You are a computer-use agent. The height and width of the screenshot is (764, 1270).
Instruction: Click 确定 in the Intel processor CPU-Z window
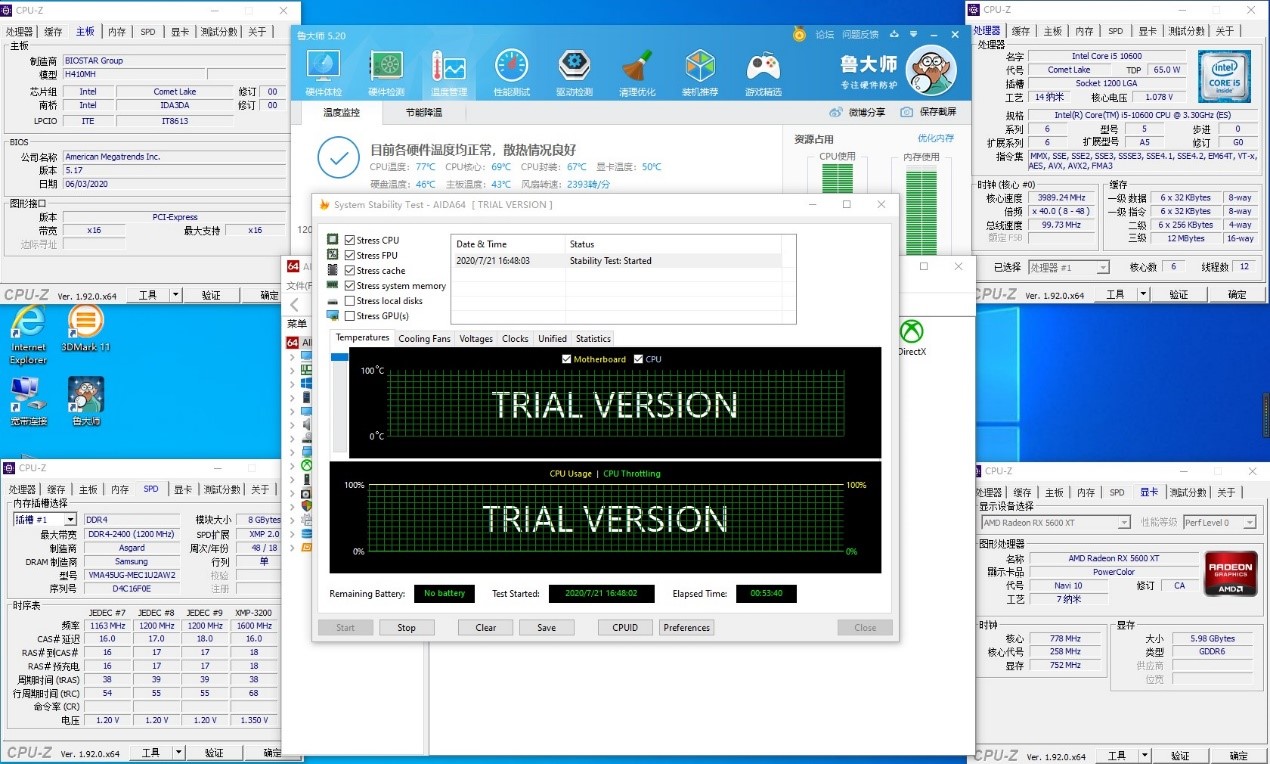[x=1237, y=294]
